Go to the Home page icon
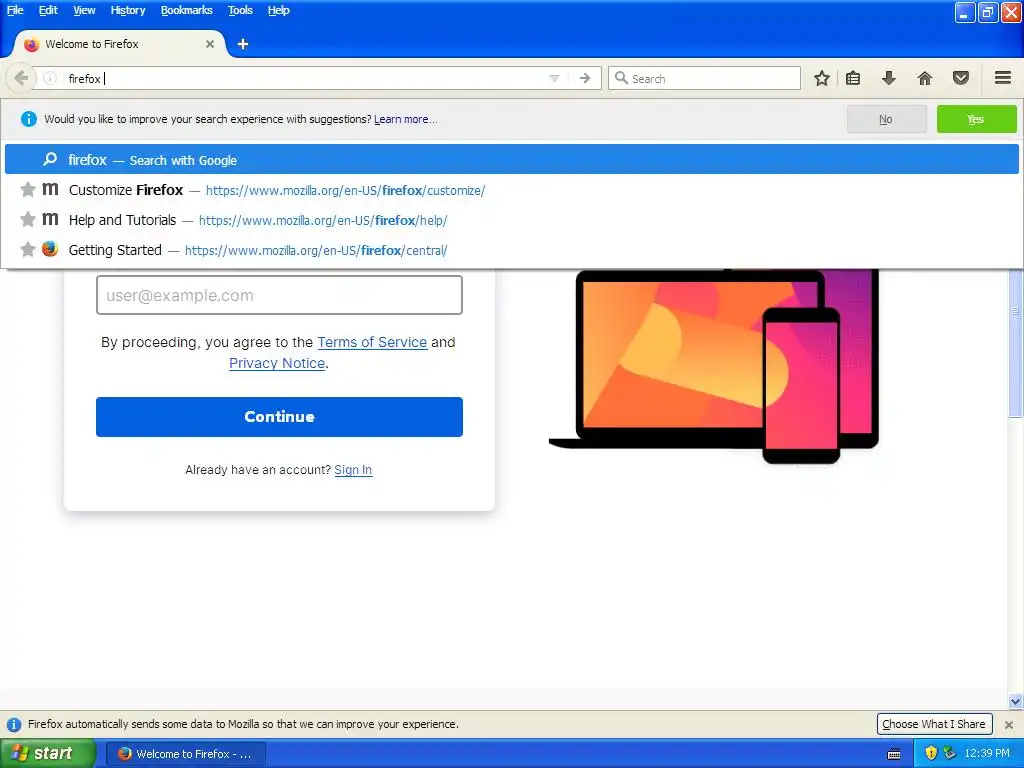1024x768 pixels. pos(925,78)
